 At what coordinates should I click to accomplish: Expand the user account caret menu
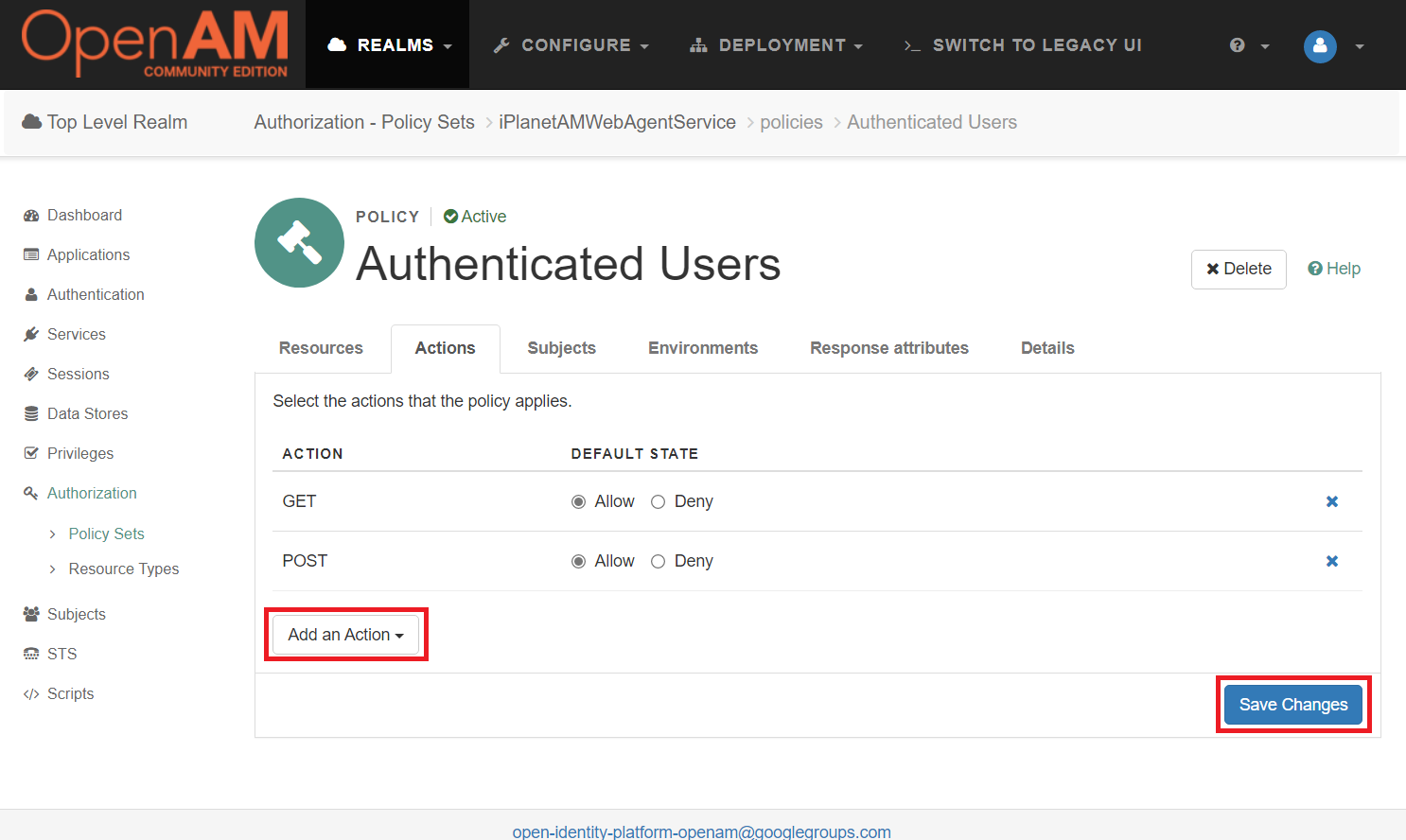(1360, 46)
